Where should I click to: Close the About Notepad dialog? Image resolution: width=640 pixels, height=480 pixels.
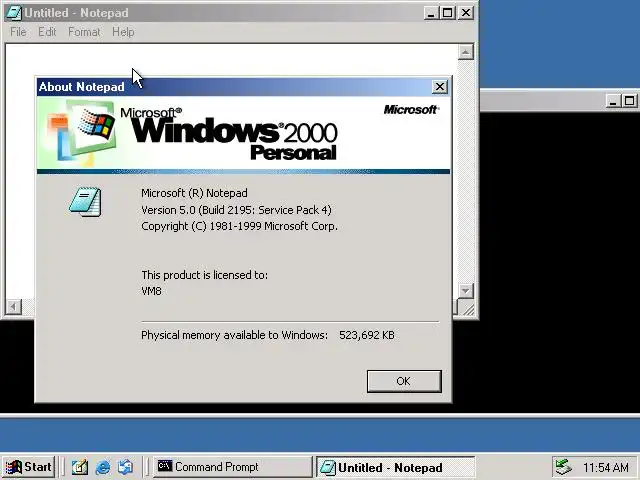(x=440, y=87)
